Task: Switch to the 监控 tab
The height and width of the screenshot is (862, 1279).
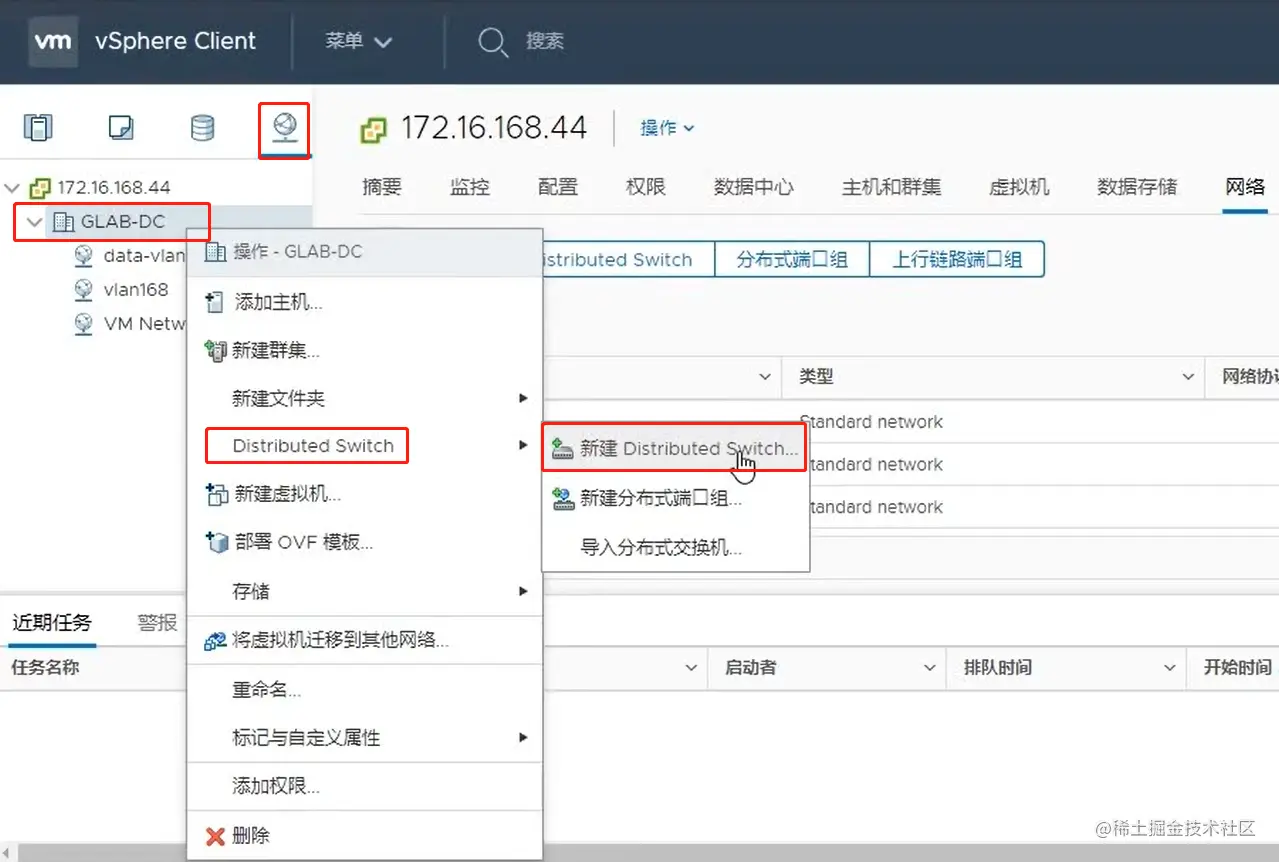Action: [469, 187]
